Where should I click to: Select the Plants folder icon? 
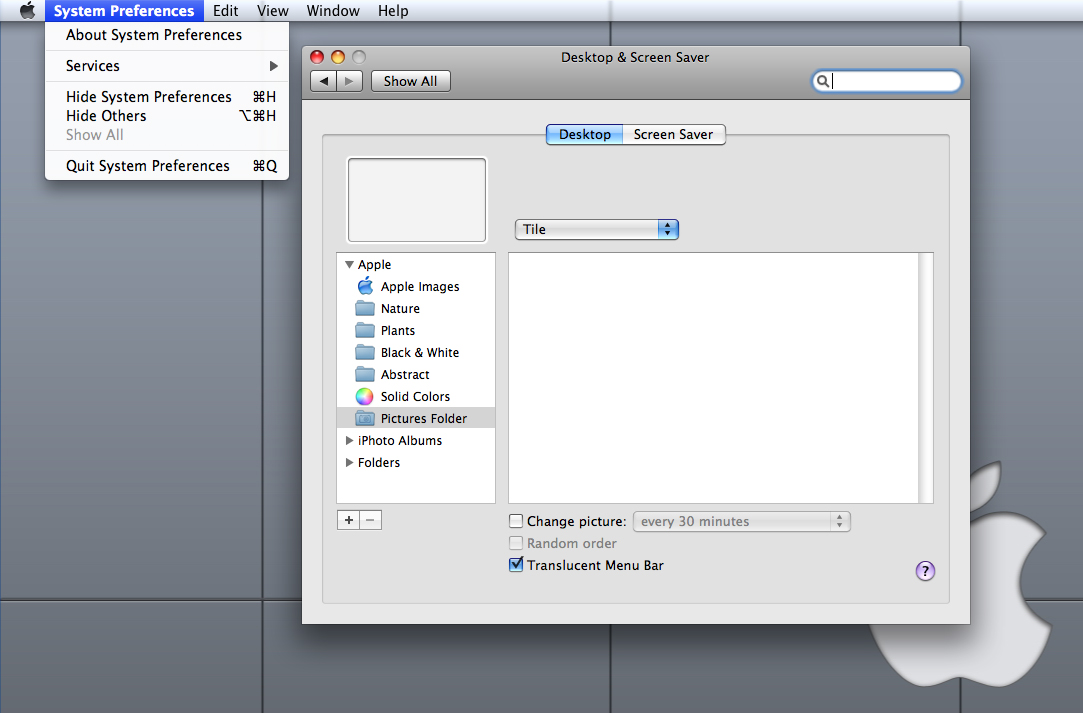point(365,330)
